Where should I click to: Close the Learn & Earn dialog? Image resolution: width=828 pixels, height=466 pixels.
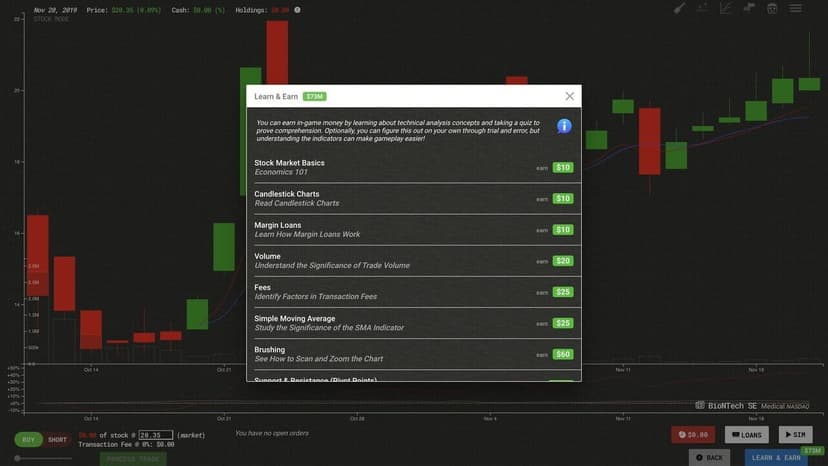(569, 96)
